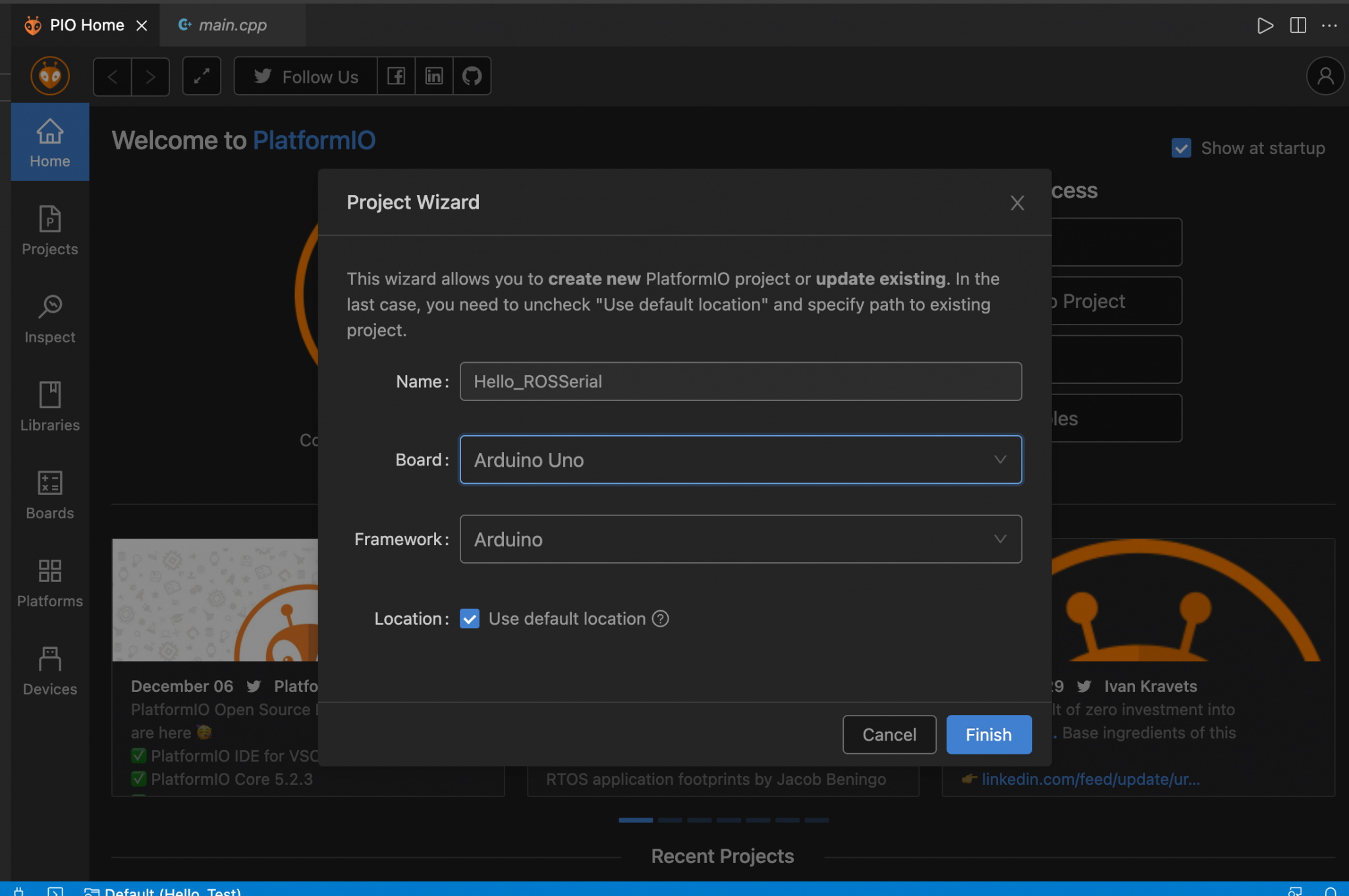Switch to the main.cpp tab

pos(232,24)
